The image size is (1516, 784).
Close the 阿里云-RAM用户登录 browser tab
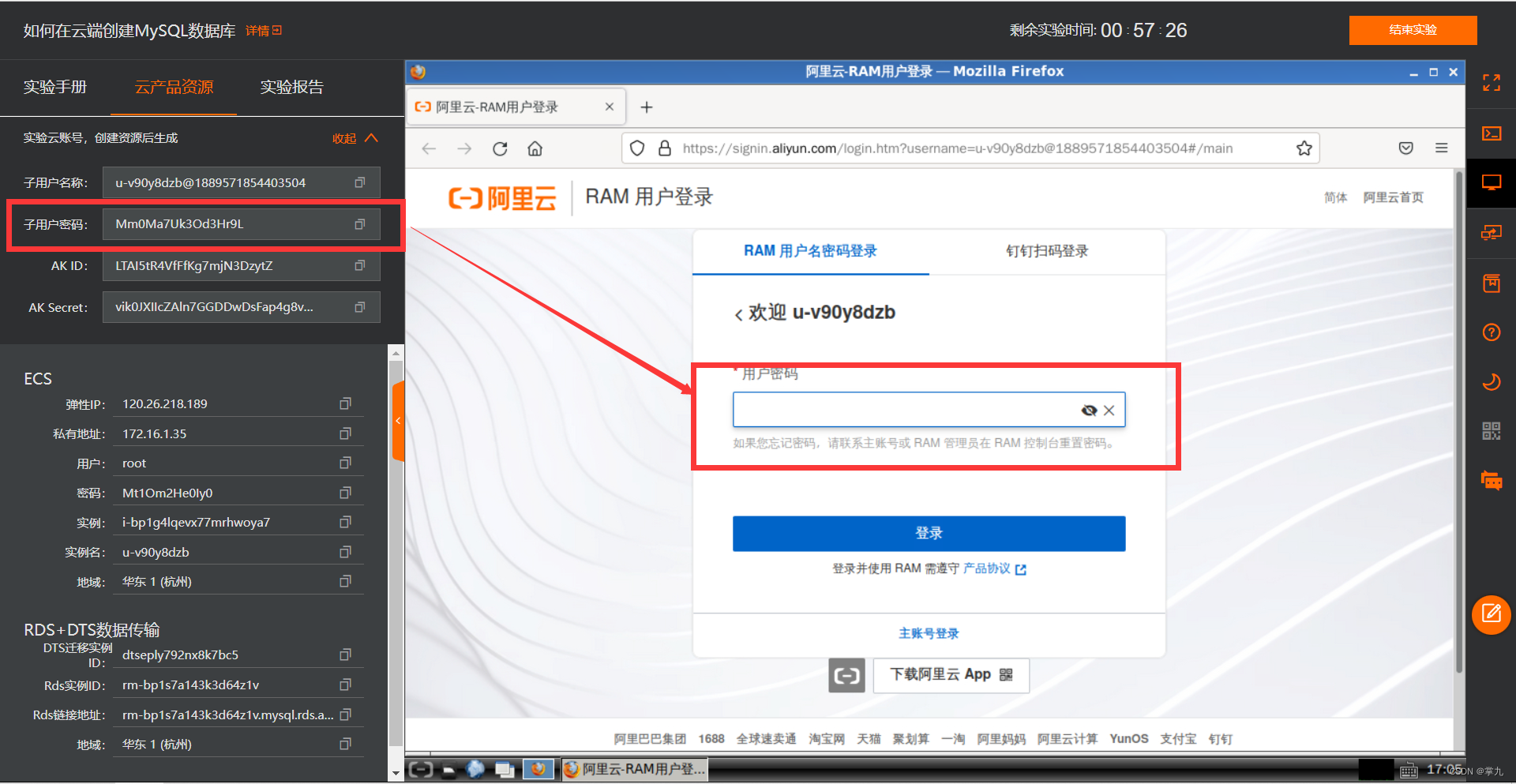tap(609, 107)
